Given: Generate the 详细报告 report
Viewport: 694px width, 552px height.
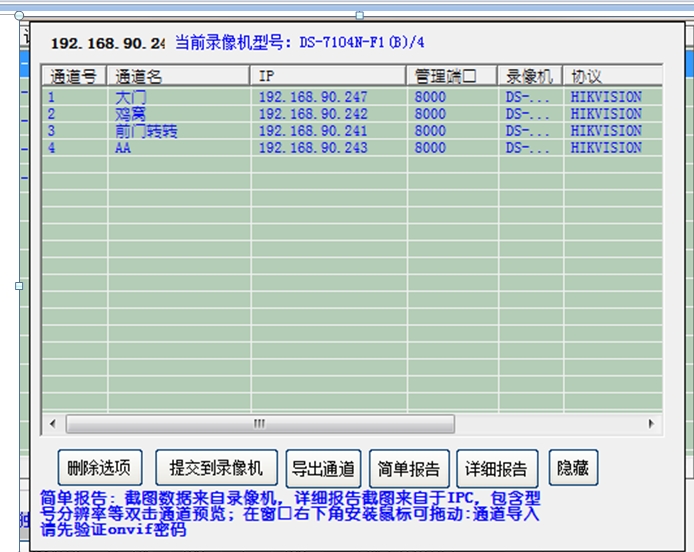Looking at the screenshot, I should [497, 467].
